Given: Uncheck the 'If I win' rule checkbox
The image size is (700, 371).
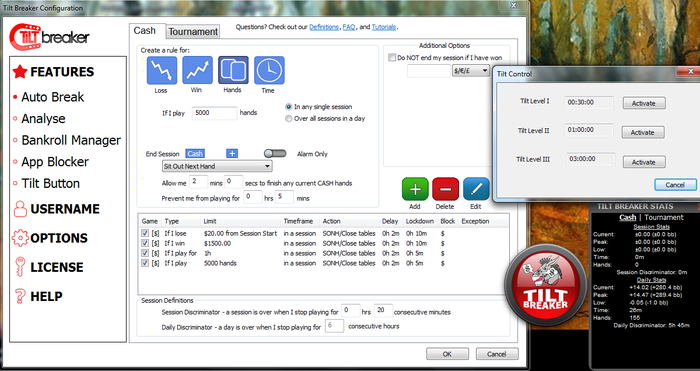Looking at the screenshot, I should pos(145,243).
